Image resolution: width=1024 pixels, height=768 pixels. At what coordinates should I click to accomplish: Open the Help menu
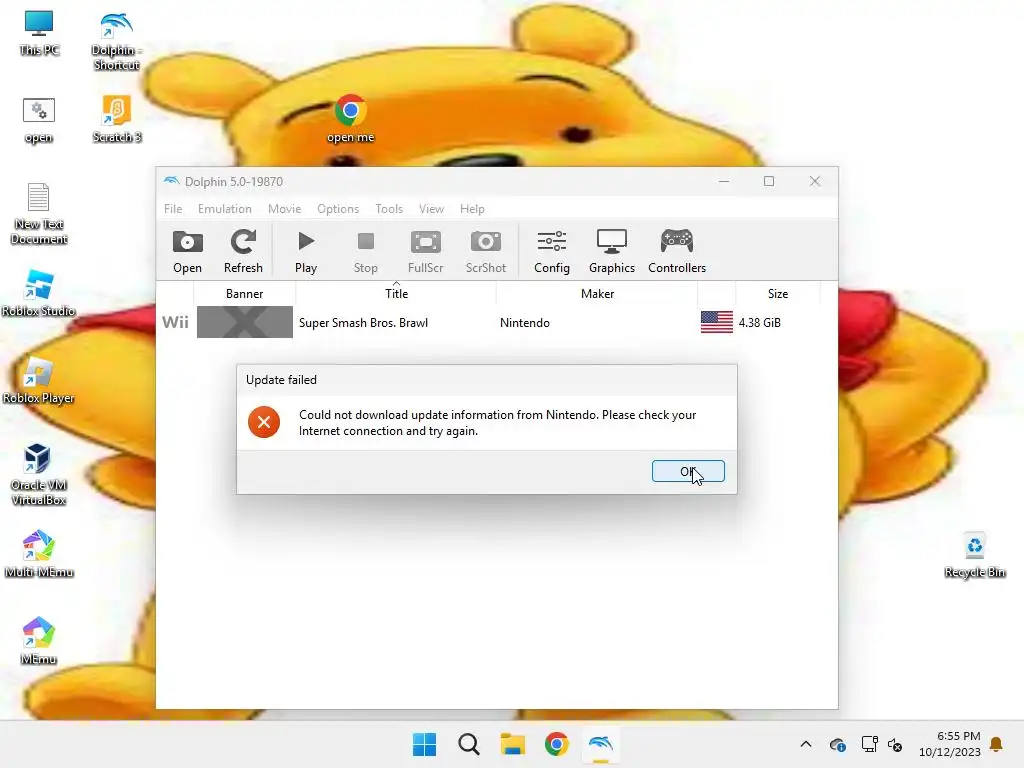point(472,209)
